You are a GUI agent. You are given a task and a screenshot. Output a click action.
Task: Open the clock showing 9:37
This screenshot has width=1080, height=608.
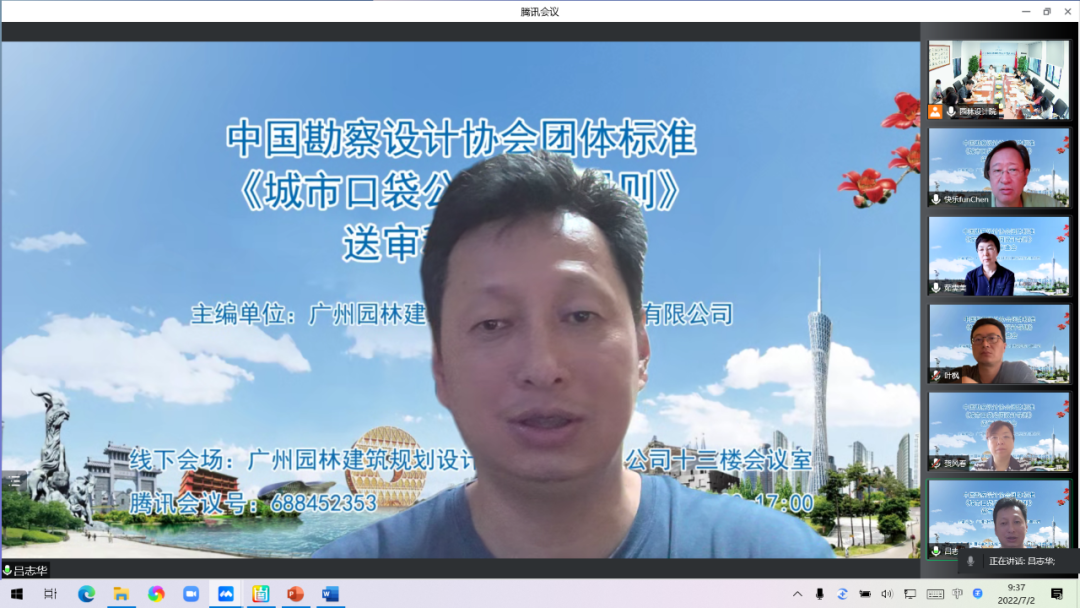[1017, 594]
